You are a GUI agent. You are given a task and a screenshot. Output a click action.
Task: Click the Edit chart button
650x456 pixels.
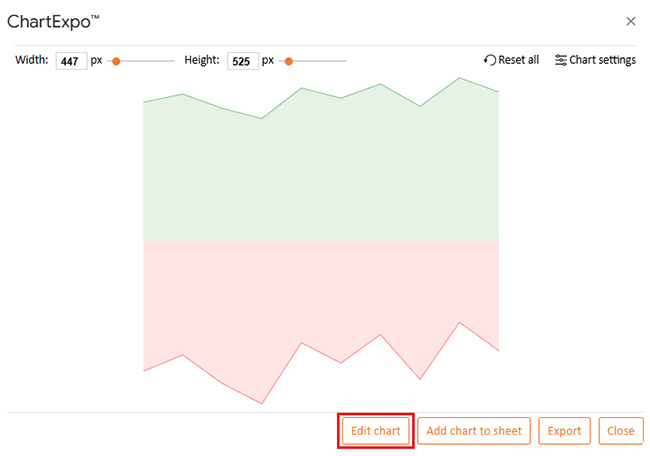pyautogui.click(x=376, y=431)
